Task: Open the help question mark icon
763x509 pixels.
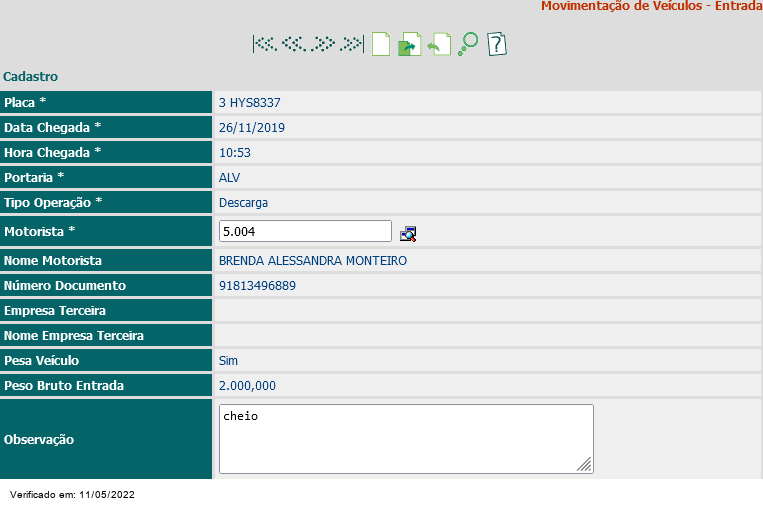Action: tap(497, 44)
